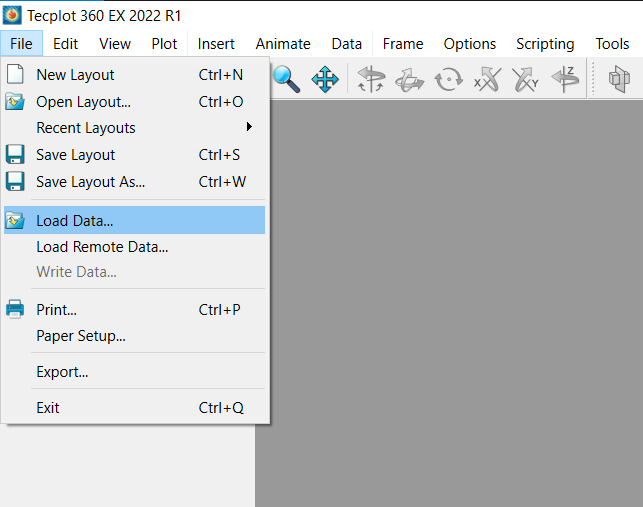The image size is (643, 507).
Task: Open the Insert menu
Action: (x=216, y=43)
